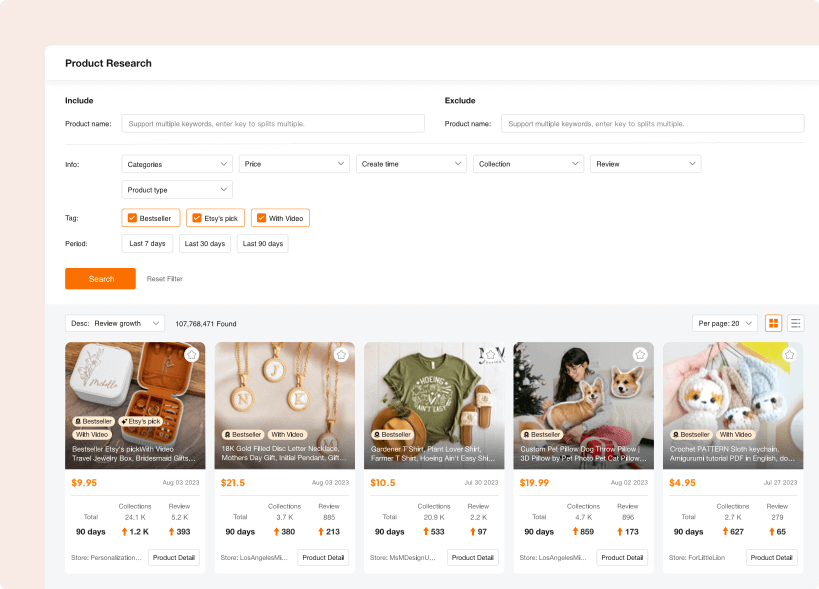Image resolution: width=819 pixels, height=589 pixels.
Task: Select the Last 90 days period
Action: click(x=262, y=243)
